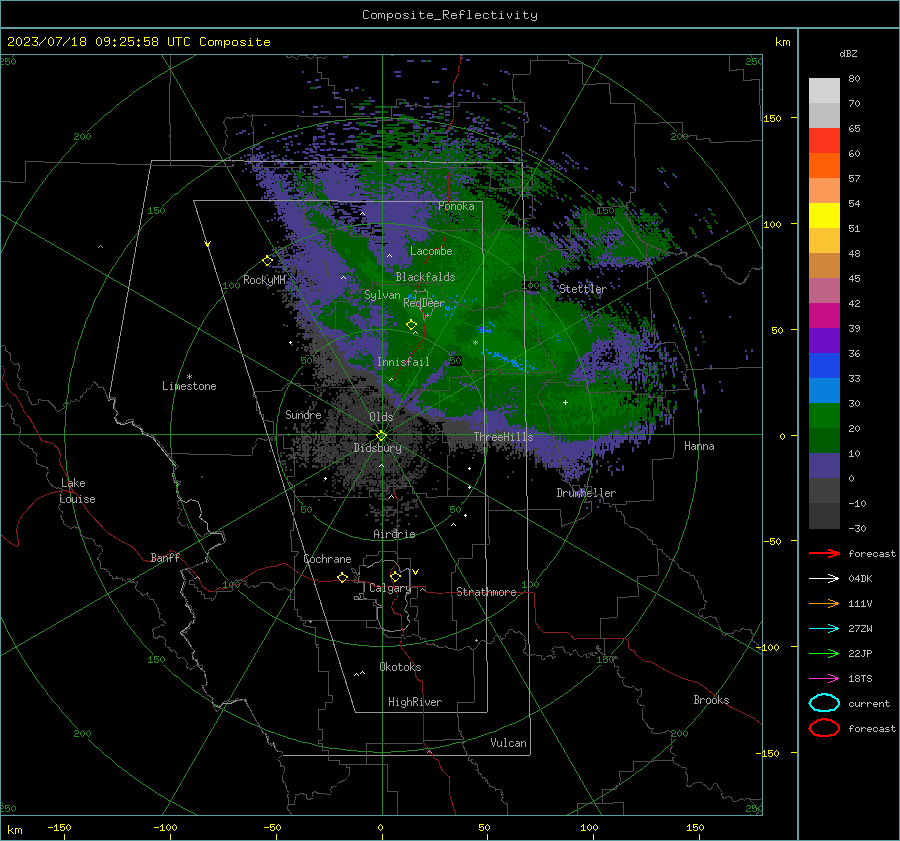The width and height of the screenshot is (900, 841).
Task: Click the yellow V marker northeast of Calgary
Action: click(416, 572)
